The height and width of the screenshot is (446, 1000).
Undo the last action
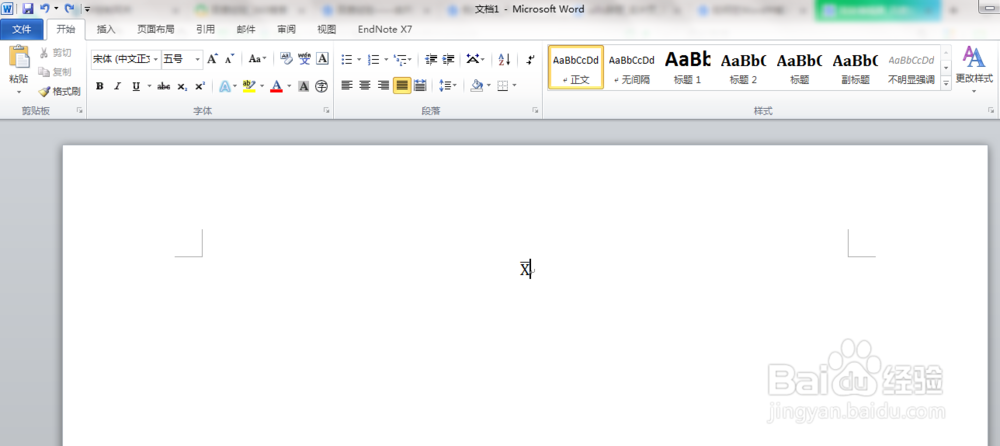point(44,9)
